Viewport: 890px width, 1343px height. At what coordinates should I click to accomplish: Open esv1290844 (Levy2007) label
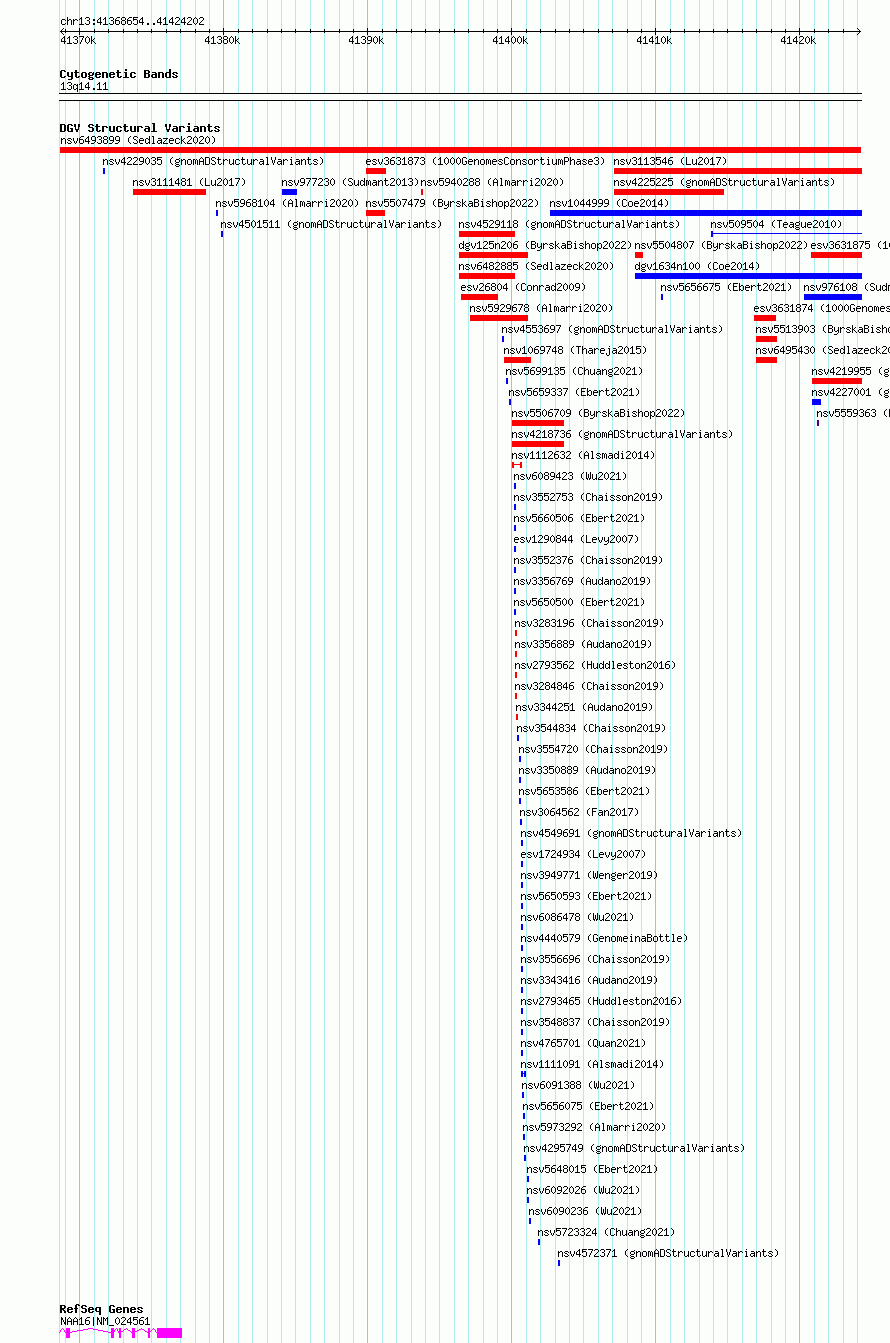pos(576,539)
